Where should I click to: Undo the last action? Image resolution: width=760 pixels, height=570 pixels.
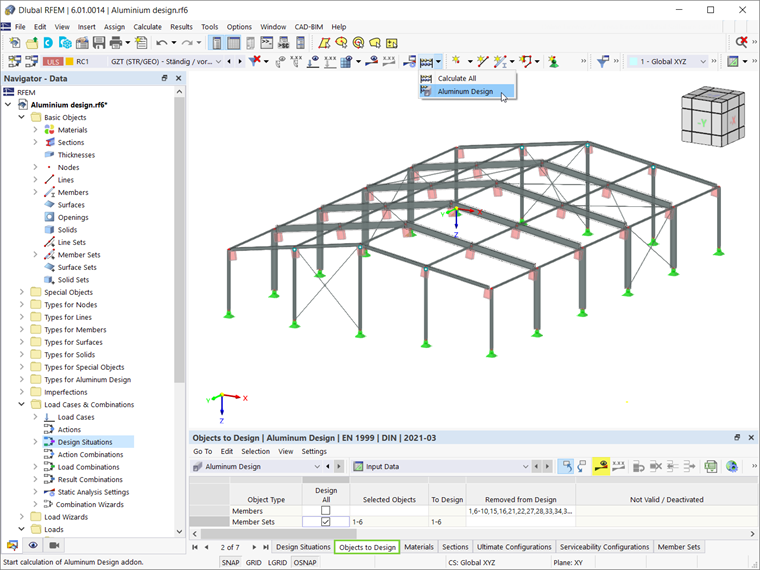pos(161,43)
